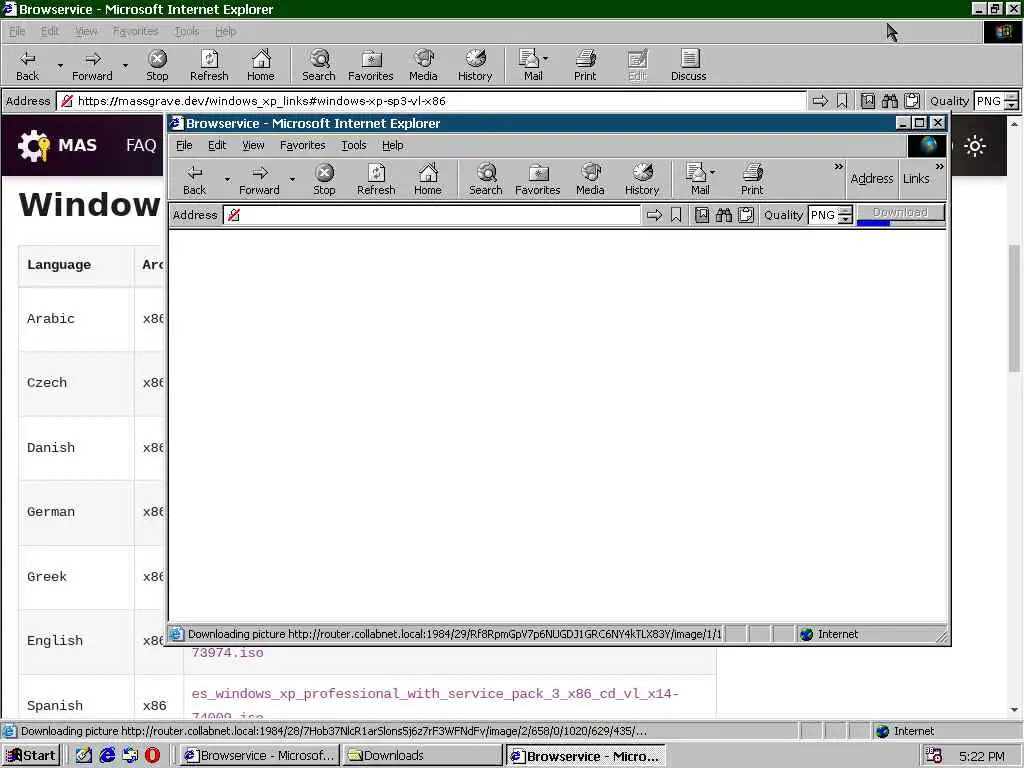Expand the Links bar chevron in the front window
The image size is (1024, 768).
[939, 167]
